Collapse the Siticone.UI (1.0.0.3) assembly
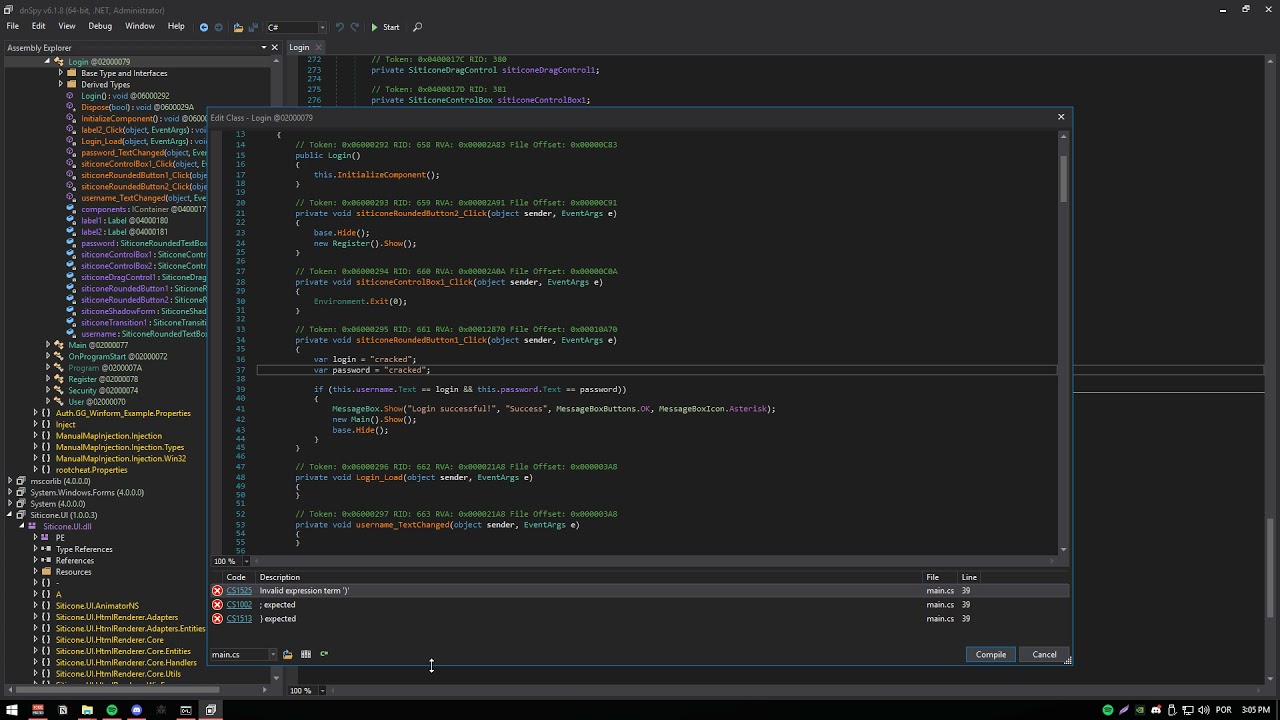This screenshot has width=1280, height=720. tap(9, 515)
